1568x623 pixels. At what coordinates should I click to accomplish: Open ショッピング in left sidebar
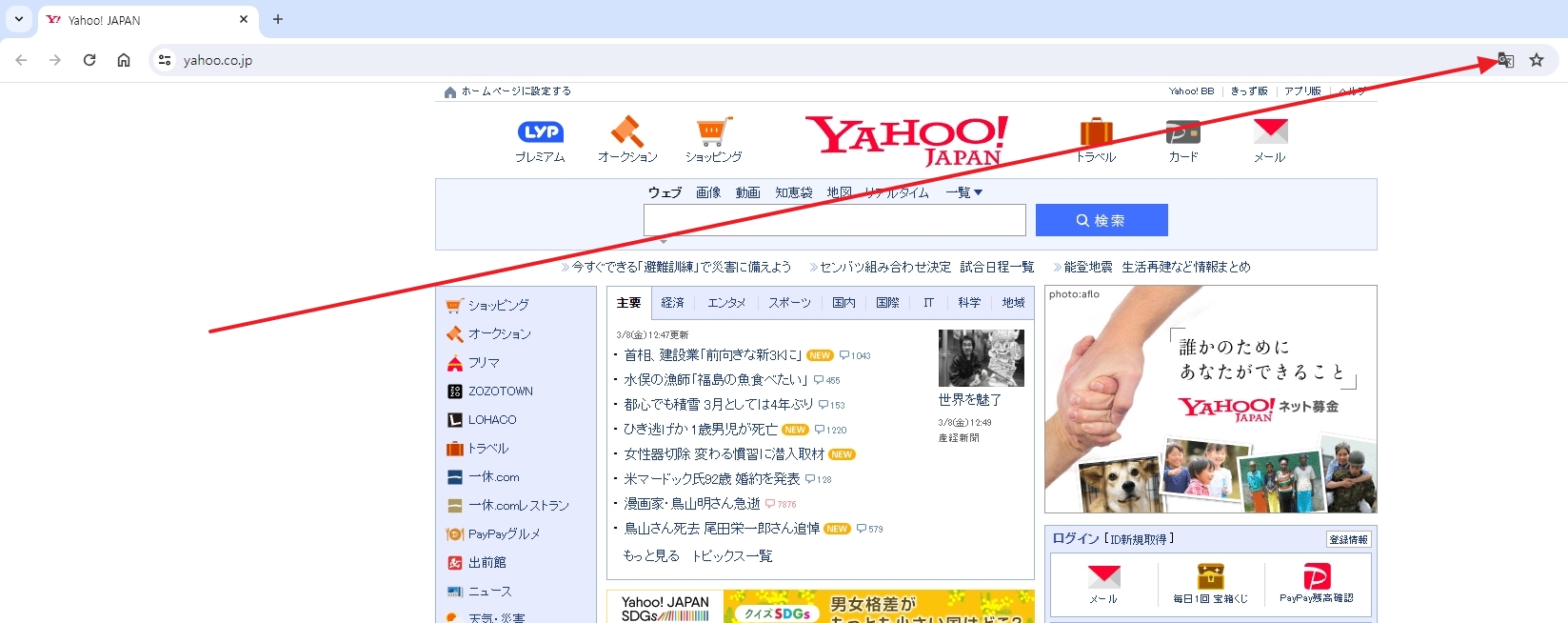[x=498, y=305]
